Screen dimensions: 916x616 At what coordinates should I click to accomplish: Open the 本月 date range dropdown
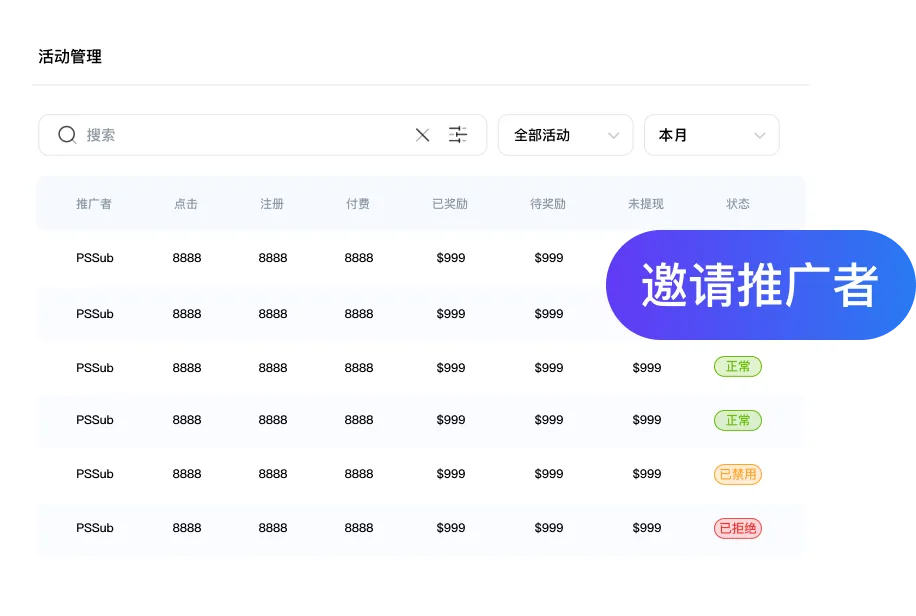[x=711, y=134]
